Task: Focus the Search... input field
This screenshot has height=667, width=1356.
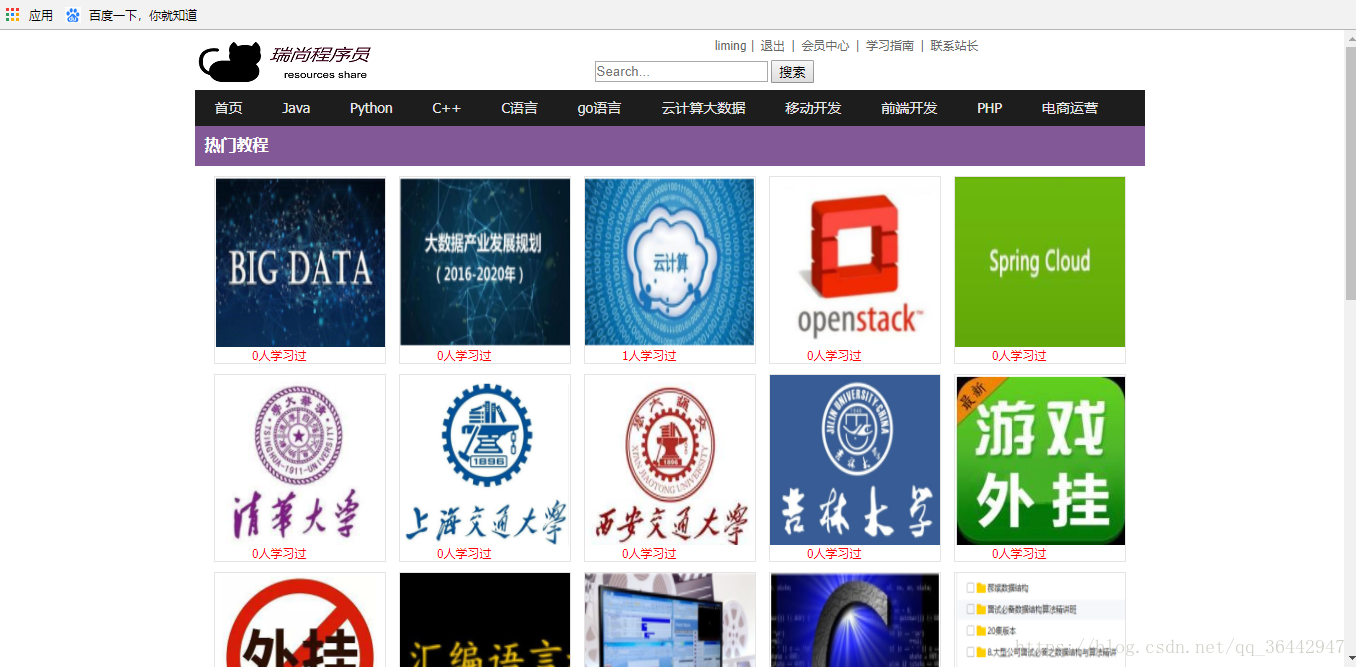Action: coord(681,72)
